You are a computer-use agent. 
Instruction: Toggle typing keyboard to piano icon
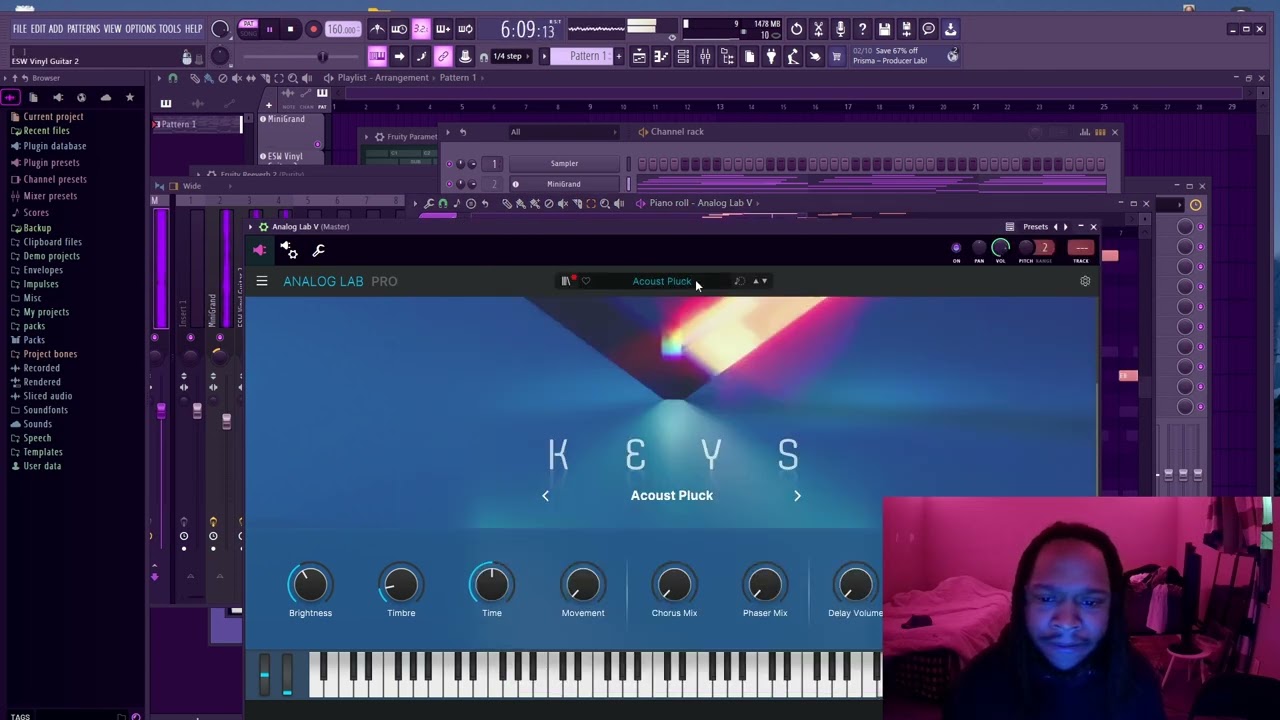(x=377, y=56)
